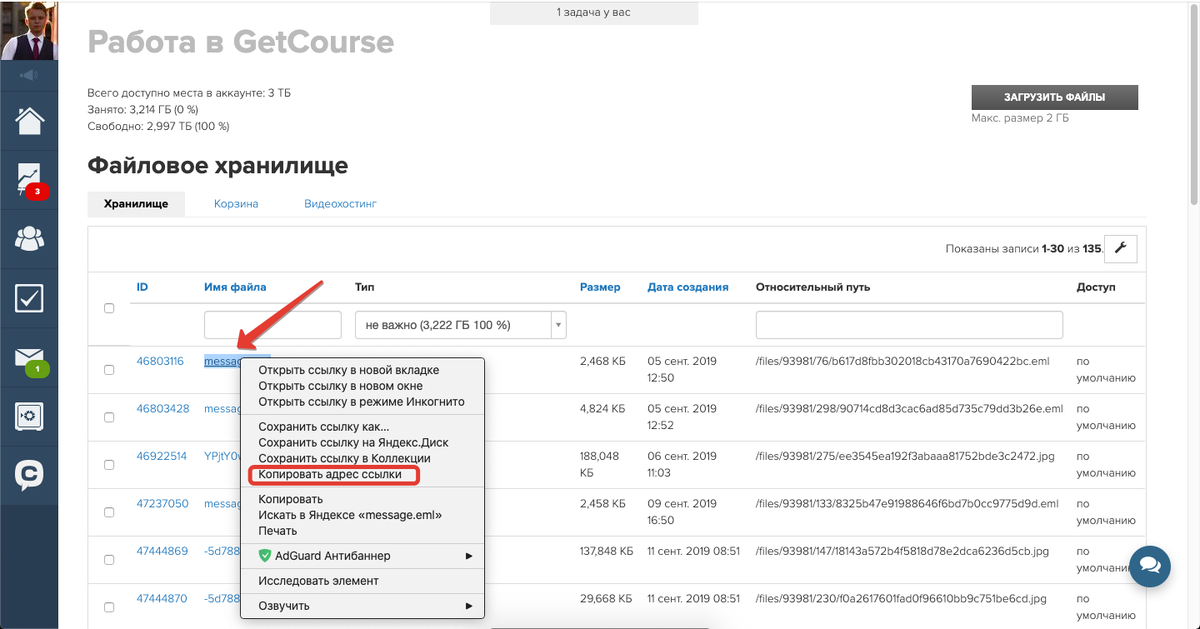The width and height of the screenshot is (1200, 629).
Task: Open the Тип filter dropdown
Action: pyautogui.click(x=460, y=325)
